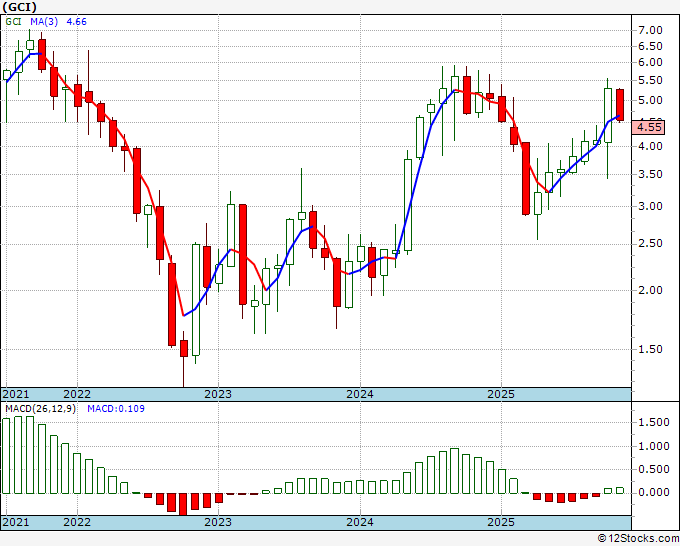Click the 1.000 MACD axis label
Viewport: 680px width, 546px height.
pos(654,446)
